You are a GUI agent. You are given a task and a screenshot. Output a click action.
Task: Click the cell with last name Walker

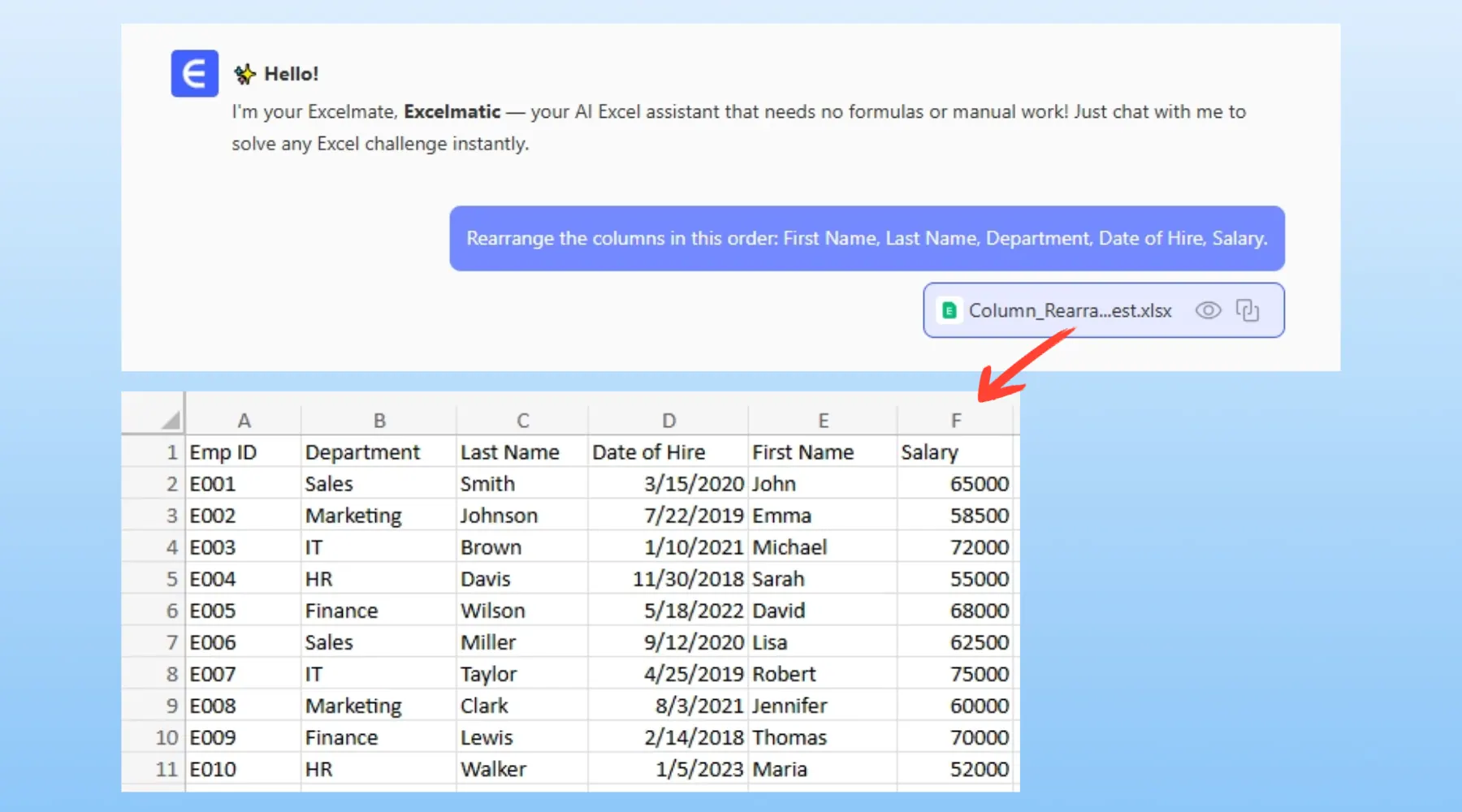tap(521, 769)
